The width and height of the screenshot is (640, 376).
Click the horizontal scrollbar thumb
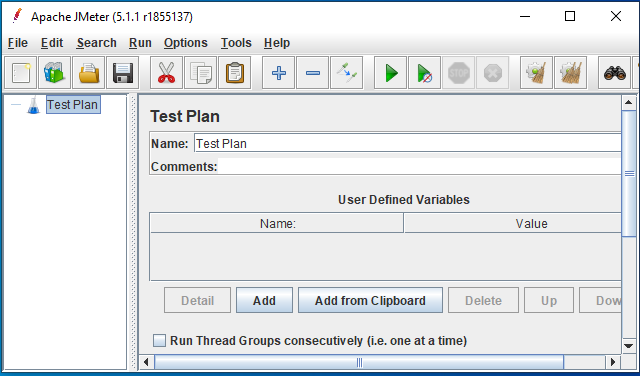359,362
